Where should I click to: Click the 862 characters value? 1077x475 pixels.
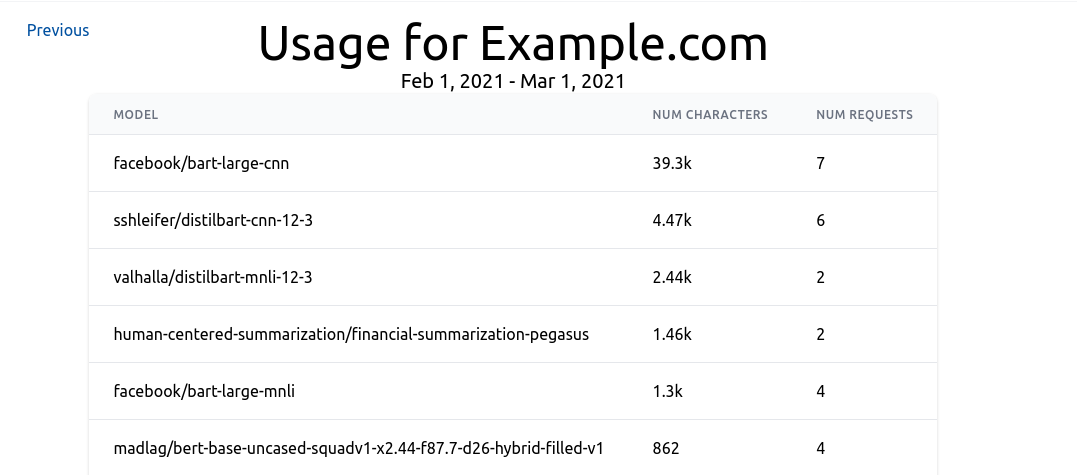[666, 448]
